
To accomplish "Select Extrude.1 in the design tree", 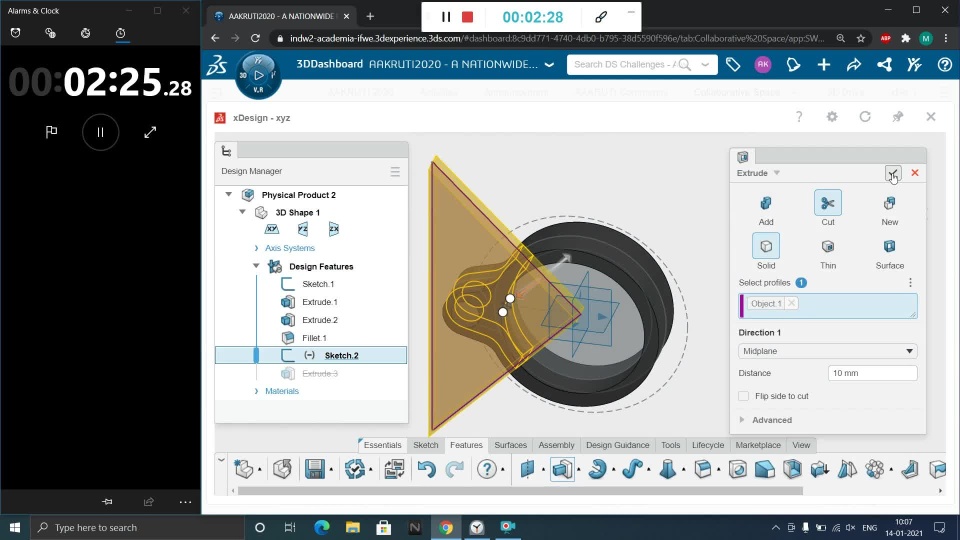I will pyautogui.click(x=320, y=302).
